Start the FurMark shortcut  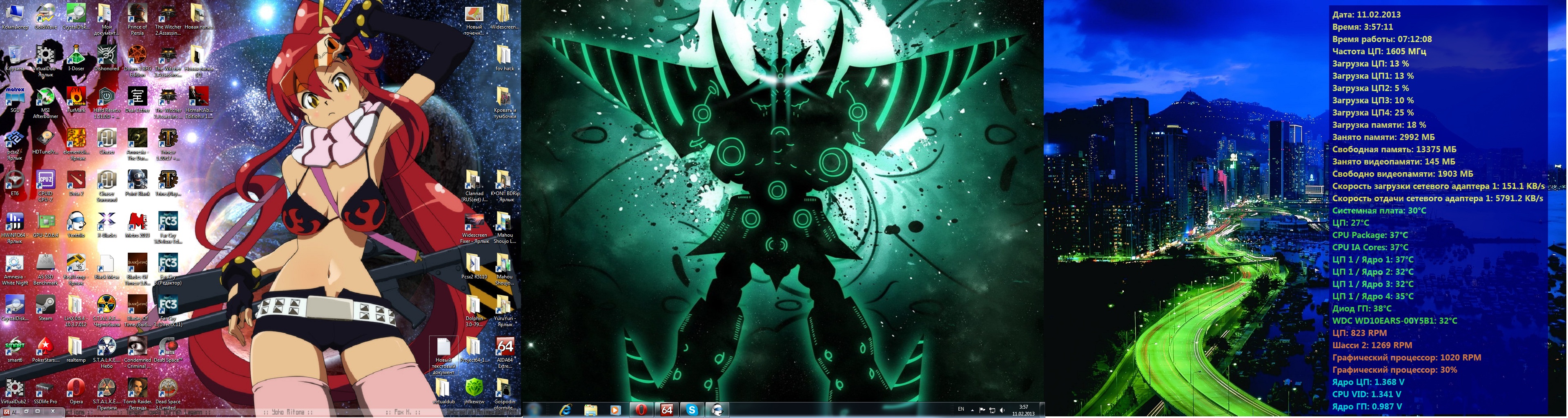point(76,100)
